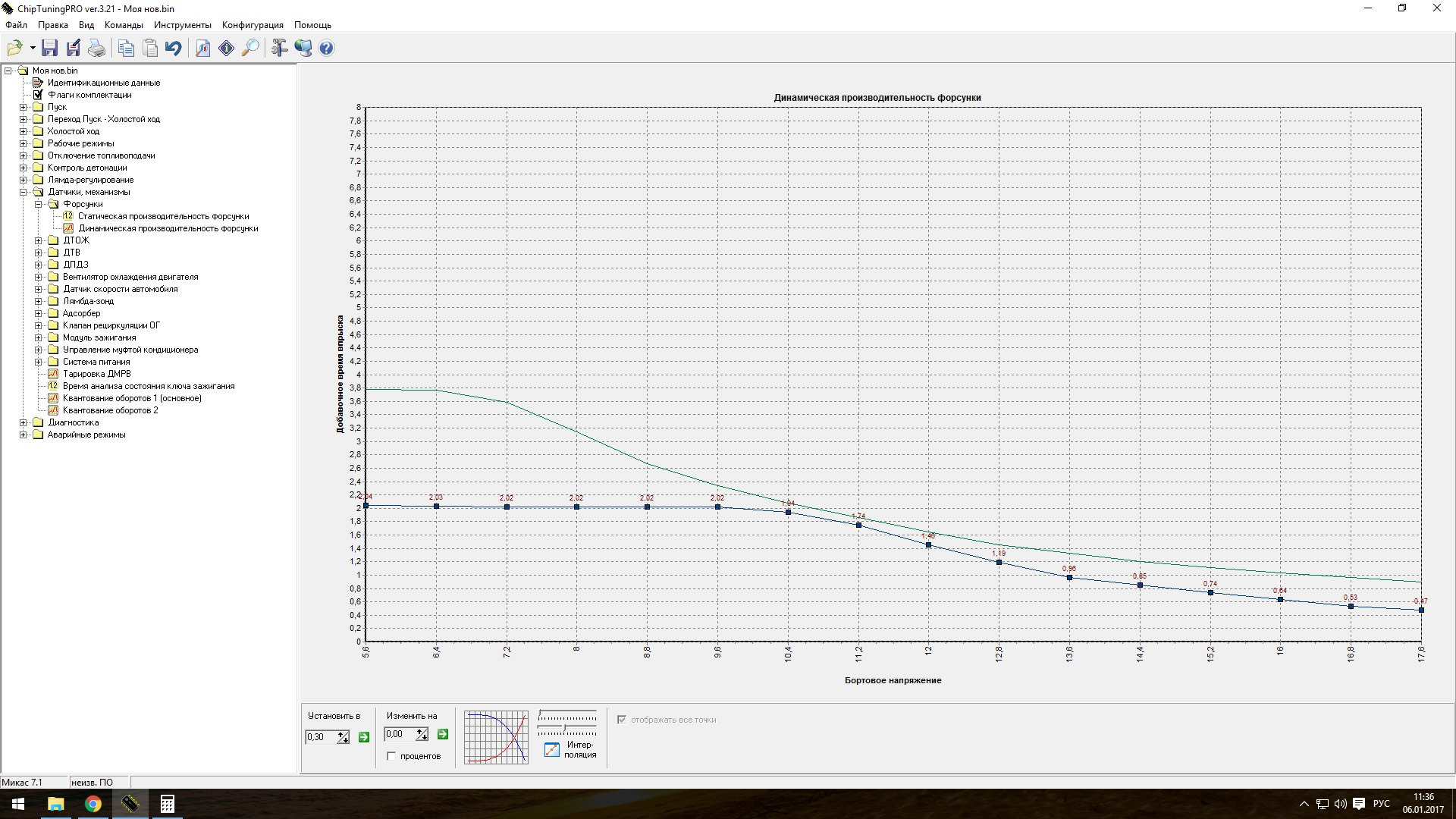Expand the Контроль детонации folder
1456x819 pixels.
coord(24,168)
